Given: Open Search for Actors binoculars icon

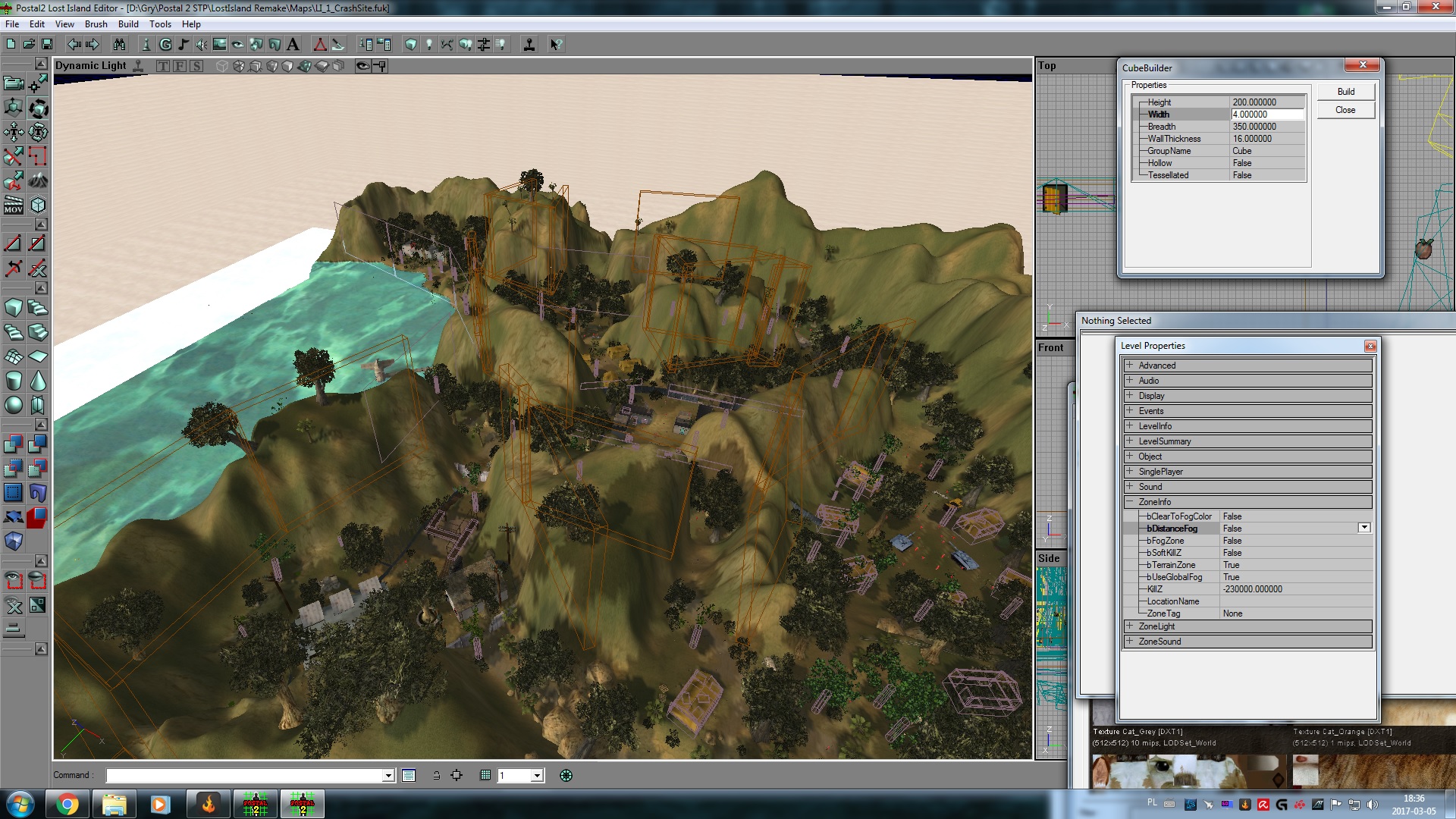Looking at the screenshot, I should [119, 44].
